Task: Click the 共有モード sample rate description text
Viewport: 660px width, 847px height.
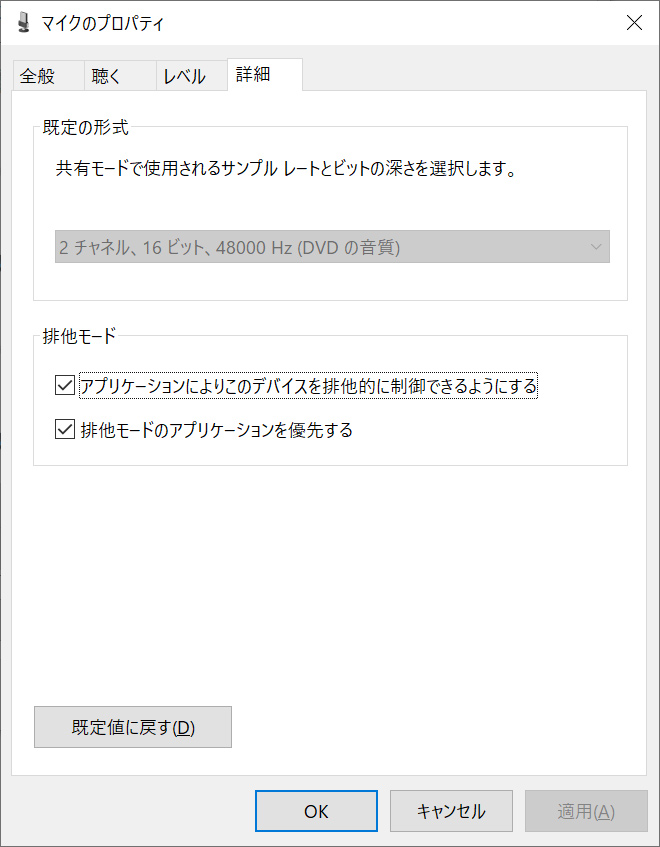Action: pyautogui.click(x=287, y=170)
